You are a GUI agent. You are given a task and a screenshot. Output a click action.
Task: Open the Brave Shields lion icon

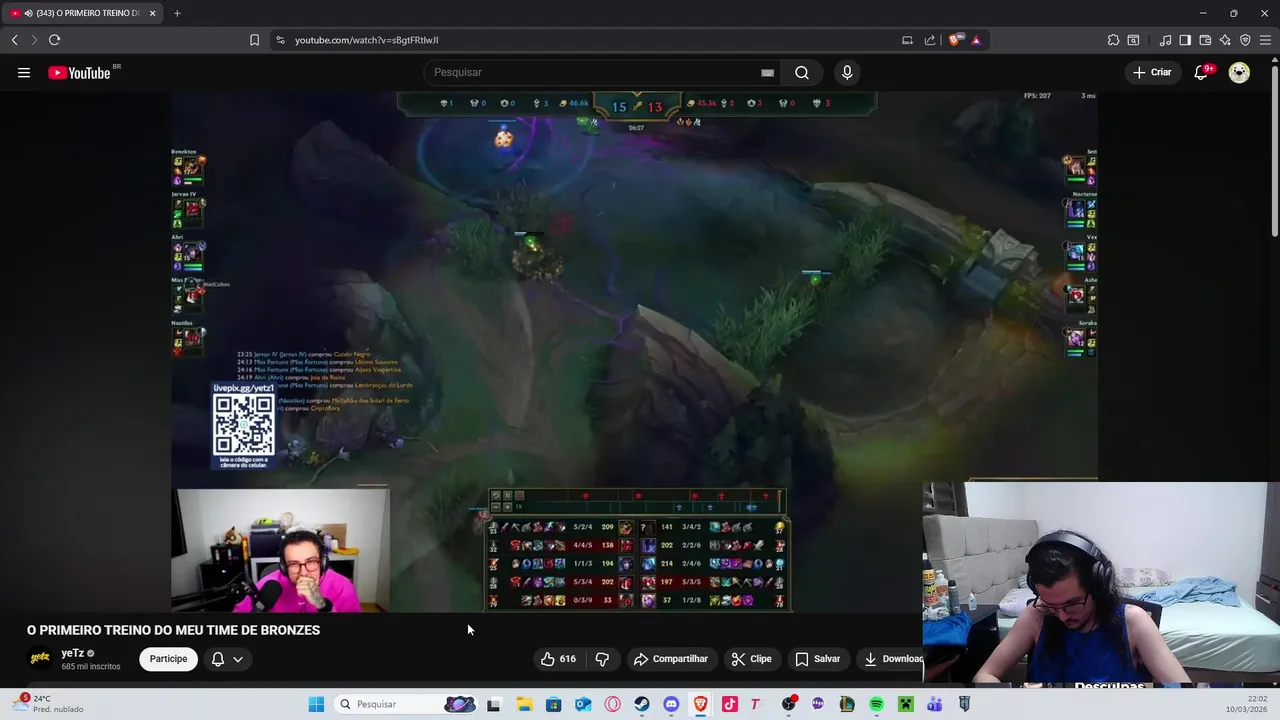click(x=955, y=40)
